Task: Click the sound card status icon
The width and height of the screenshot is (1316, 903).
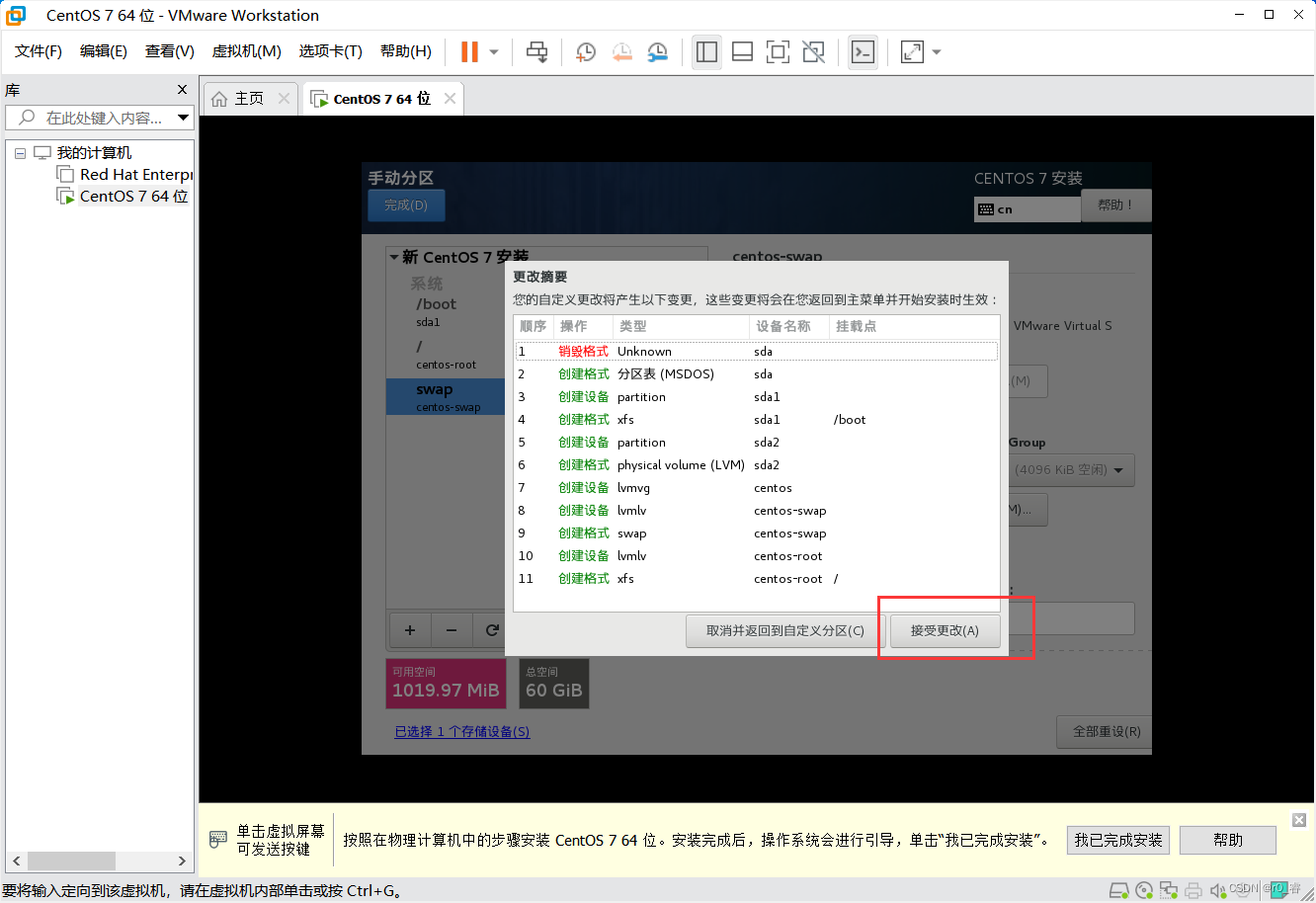Action: pos(1218,890)
